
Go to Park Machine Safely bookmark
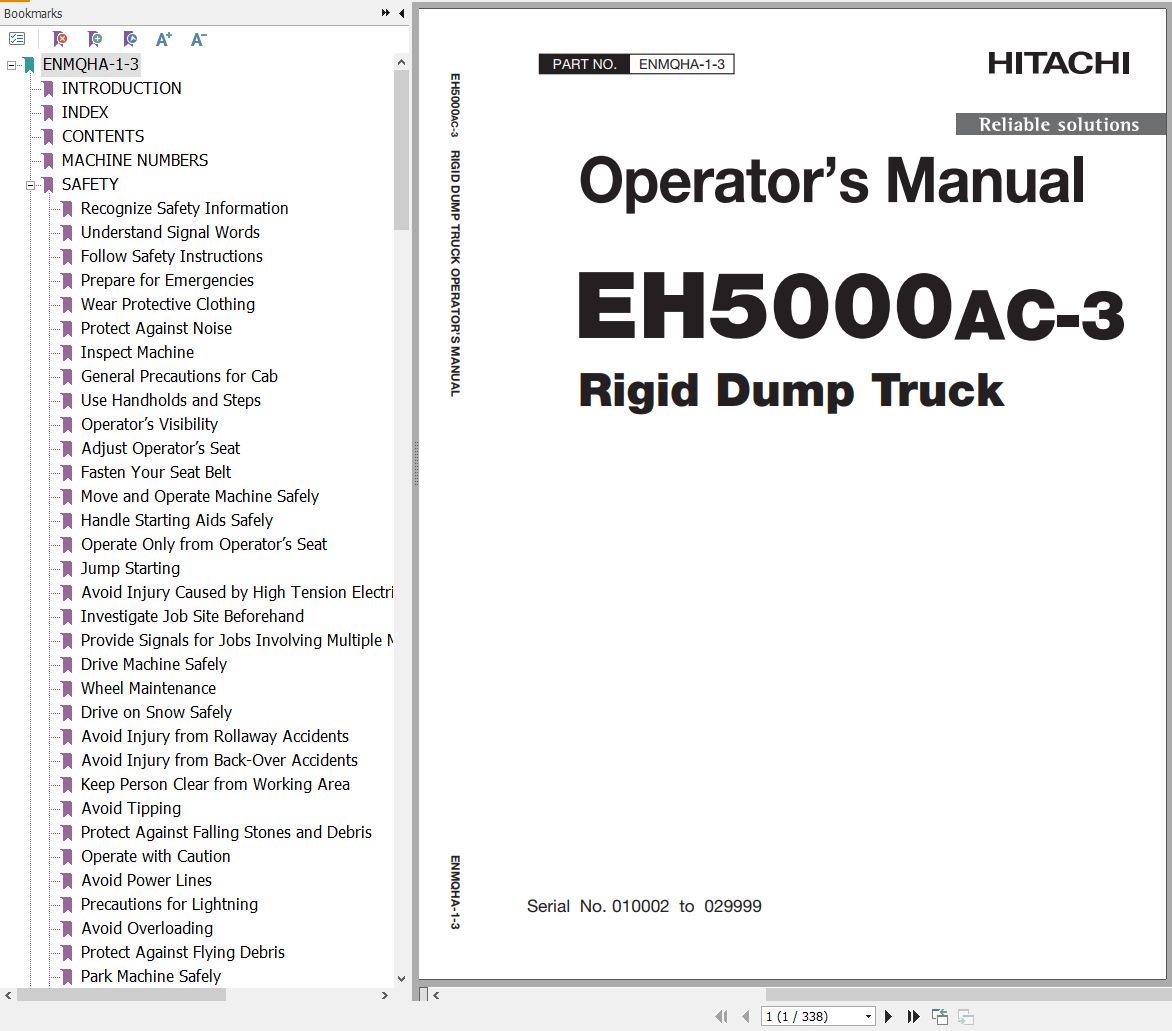pyautogui.click(x=150, y=976)
